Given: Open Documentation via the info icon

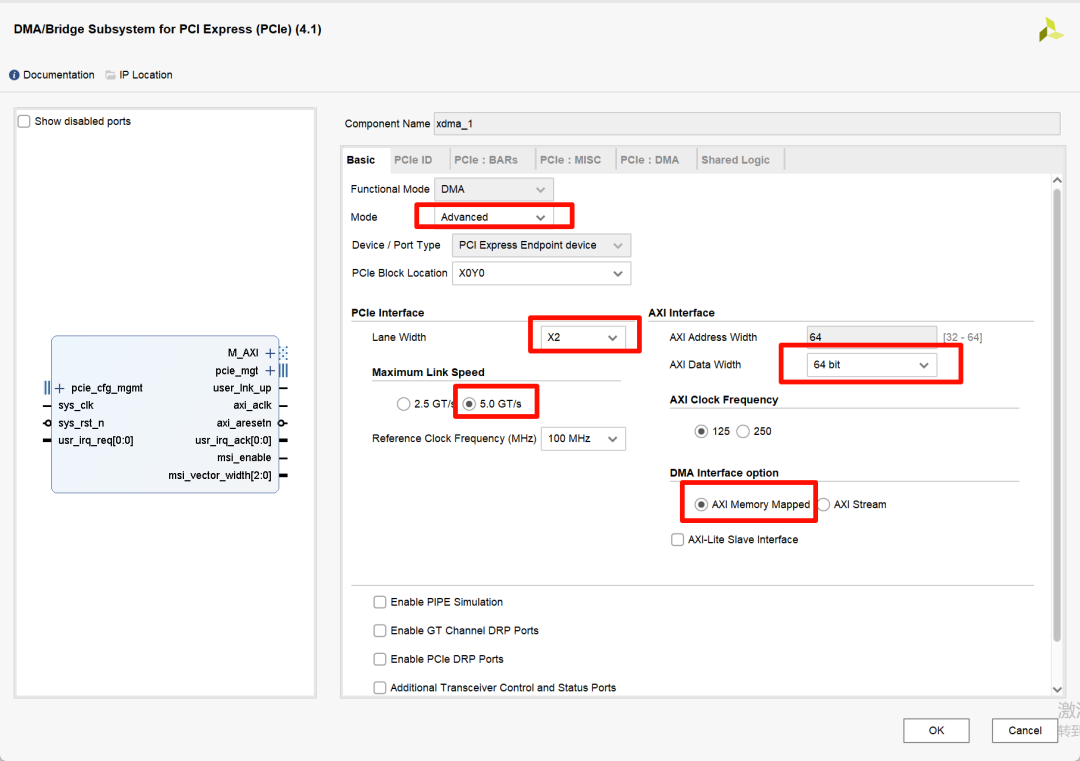Looking at the screenshot, I should (x=13, y=74).
